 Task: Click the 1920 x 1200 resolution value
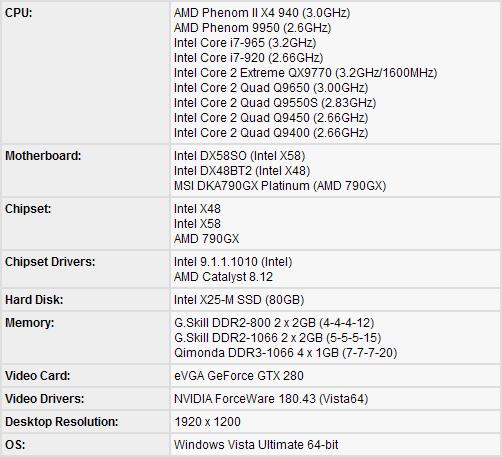pyautogui.click(x=207, y=422)
